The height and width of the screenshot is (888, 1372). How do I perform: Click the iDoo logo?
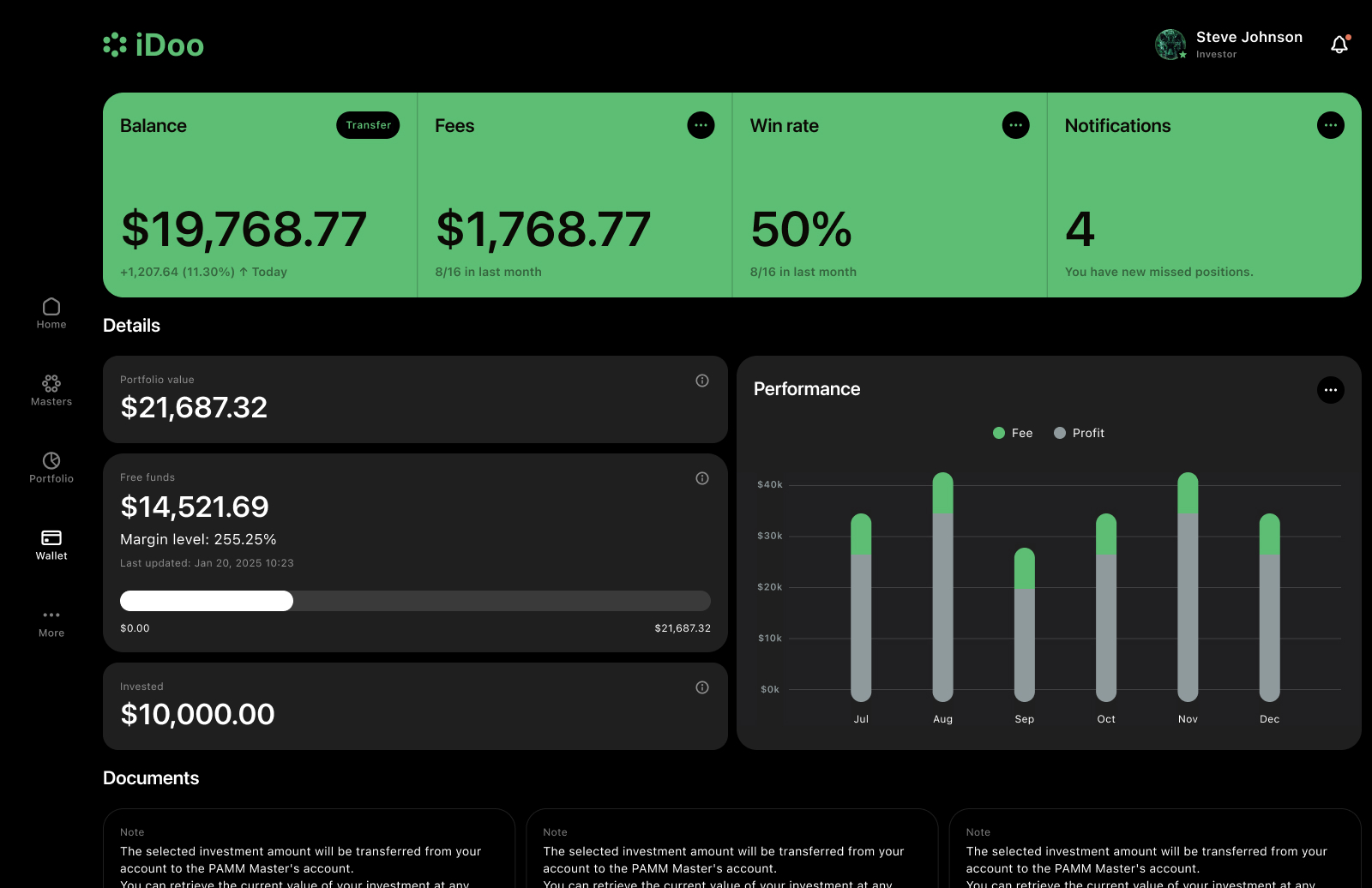point(153,45)
